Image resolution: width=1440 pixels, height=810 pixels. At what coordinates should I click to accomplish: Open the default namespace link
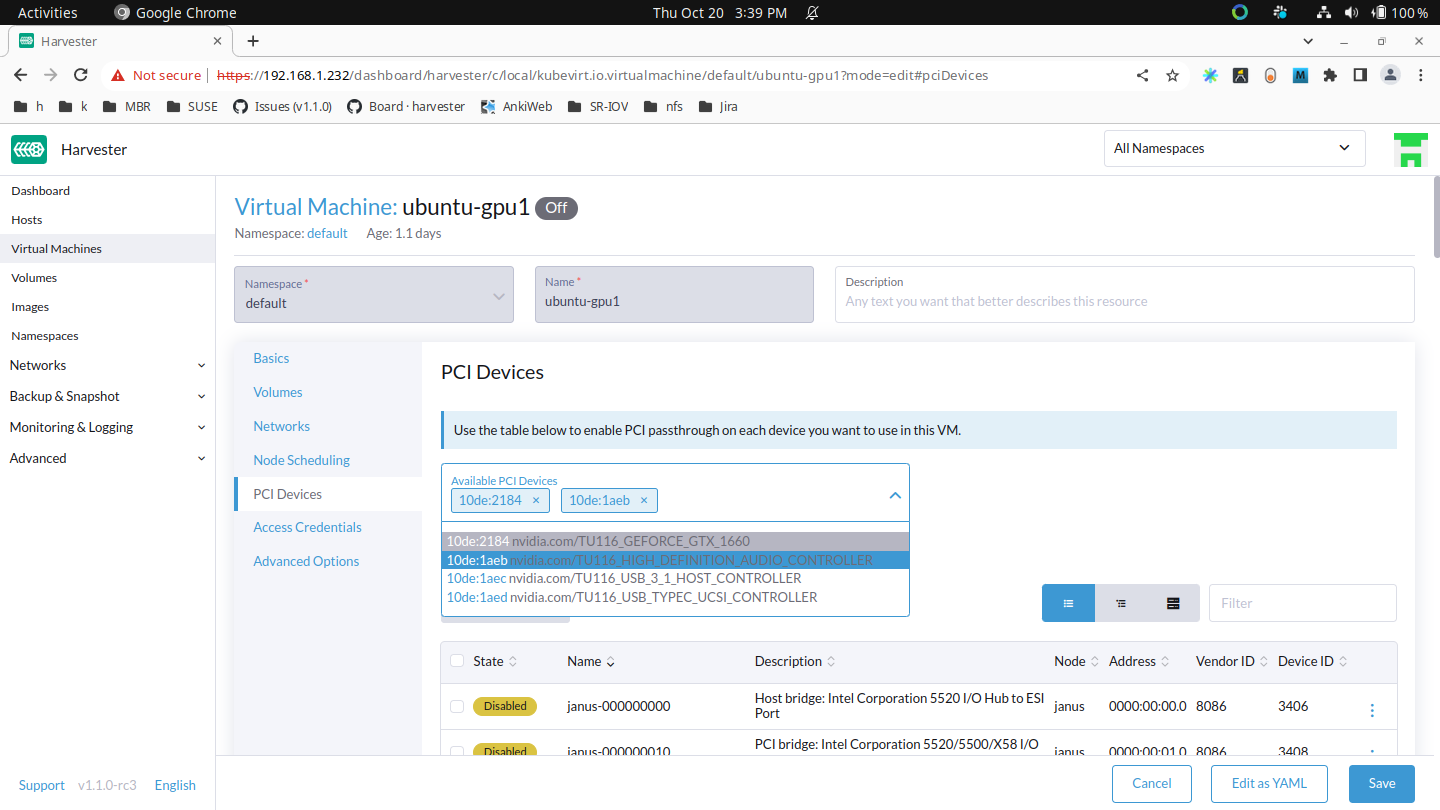[327, 233]
